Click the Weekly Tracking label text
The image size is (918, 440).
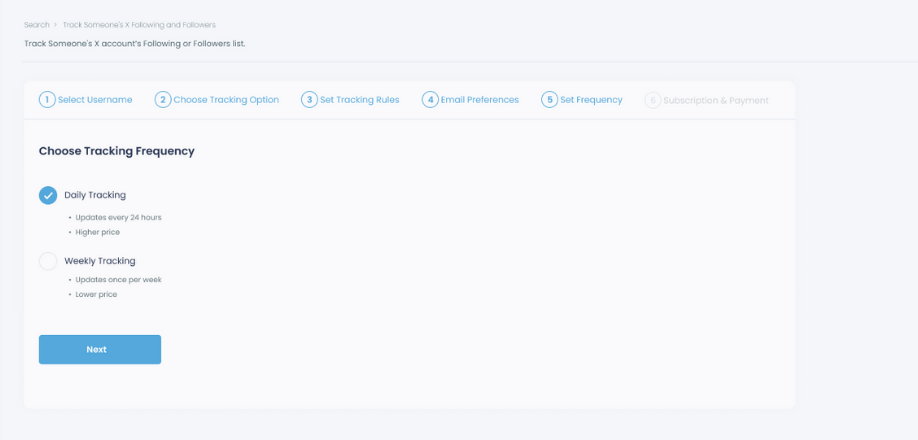pos(100,261)
